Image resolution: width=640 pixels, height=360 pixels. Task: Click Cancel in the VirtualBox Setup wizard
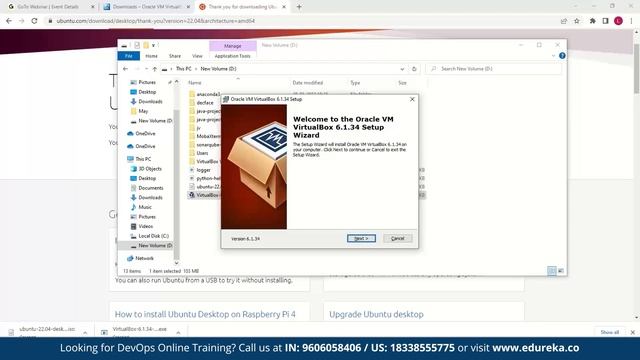click(398, 238)
